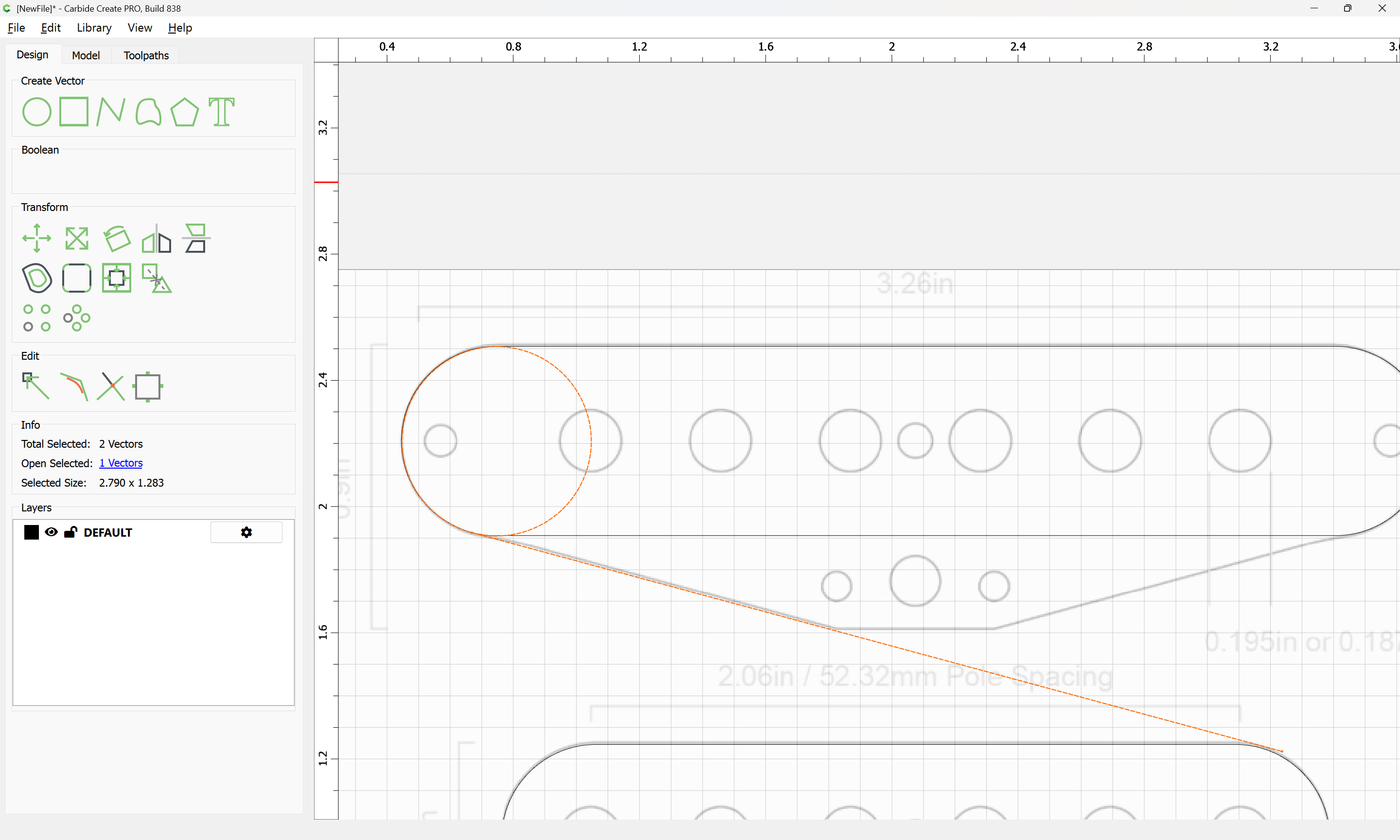The width and height of the screenshot is (1400, 840).
Task: Select the Text creation tool
Action: (x=221, y=111)
